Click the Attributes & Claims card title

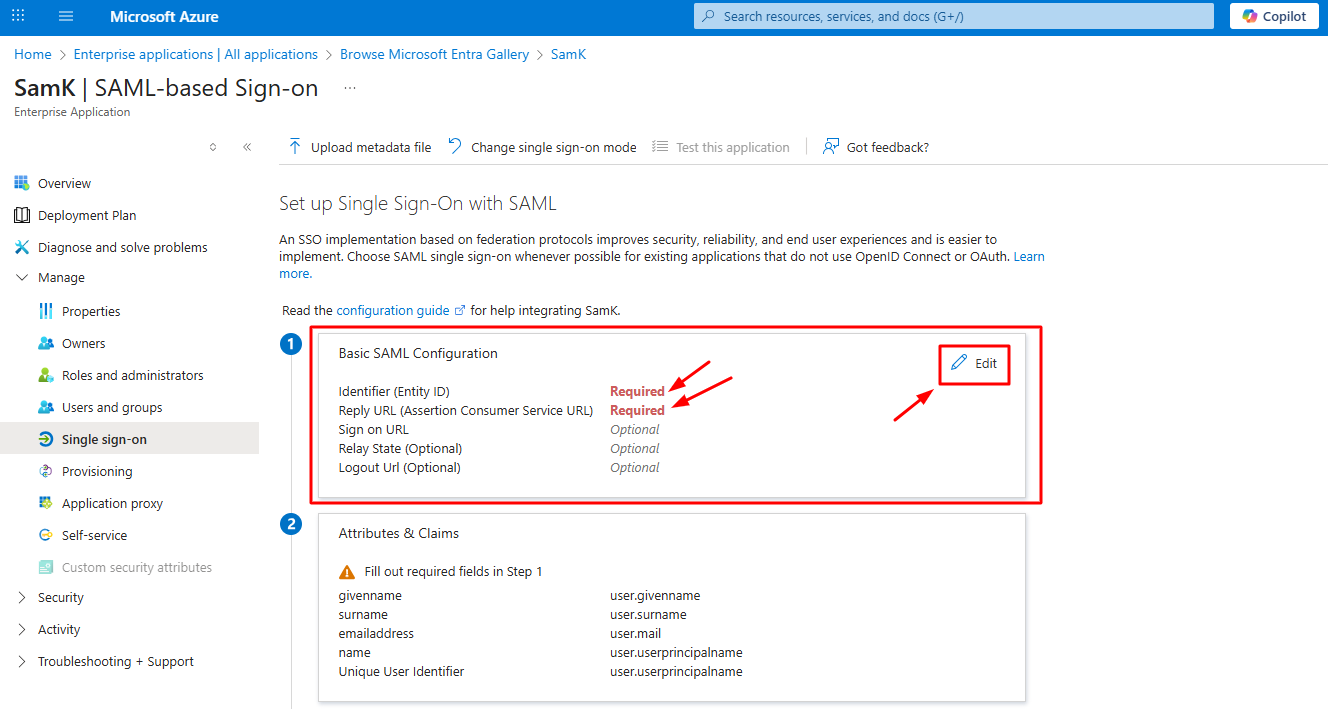(x=399, y=533)
